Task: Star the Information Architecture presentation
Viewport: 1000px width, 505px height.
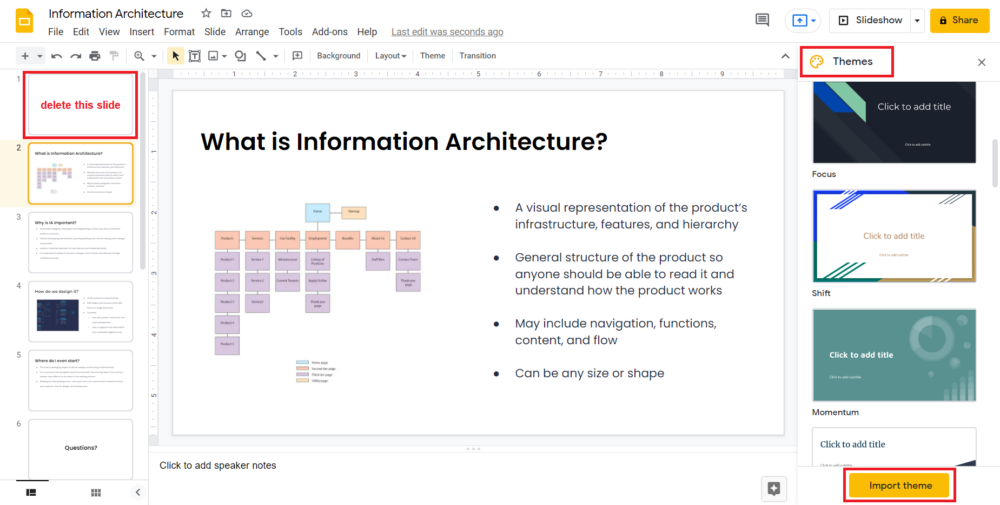Action: pos(206,14)
